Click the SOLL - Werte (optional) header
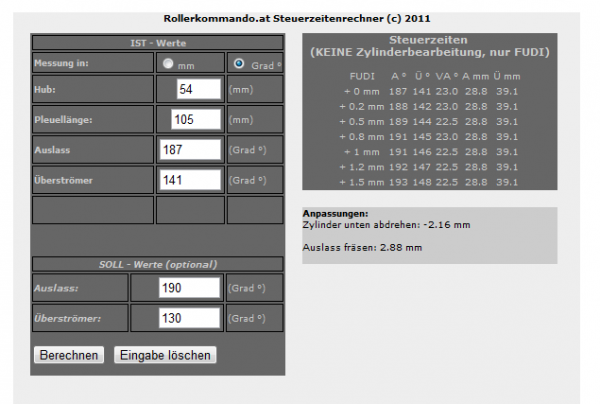This screenshot has height=404, width=600. click(x=158, y=264)
